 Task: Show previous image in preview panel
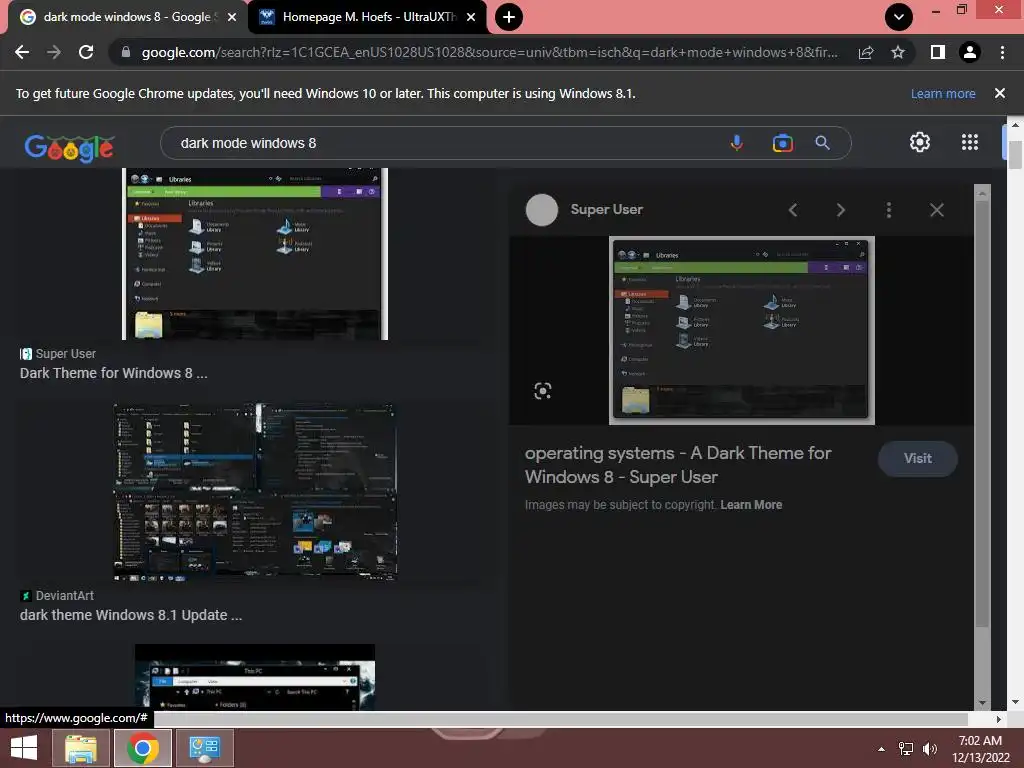tap(793, 210)
